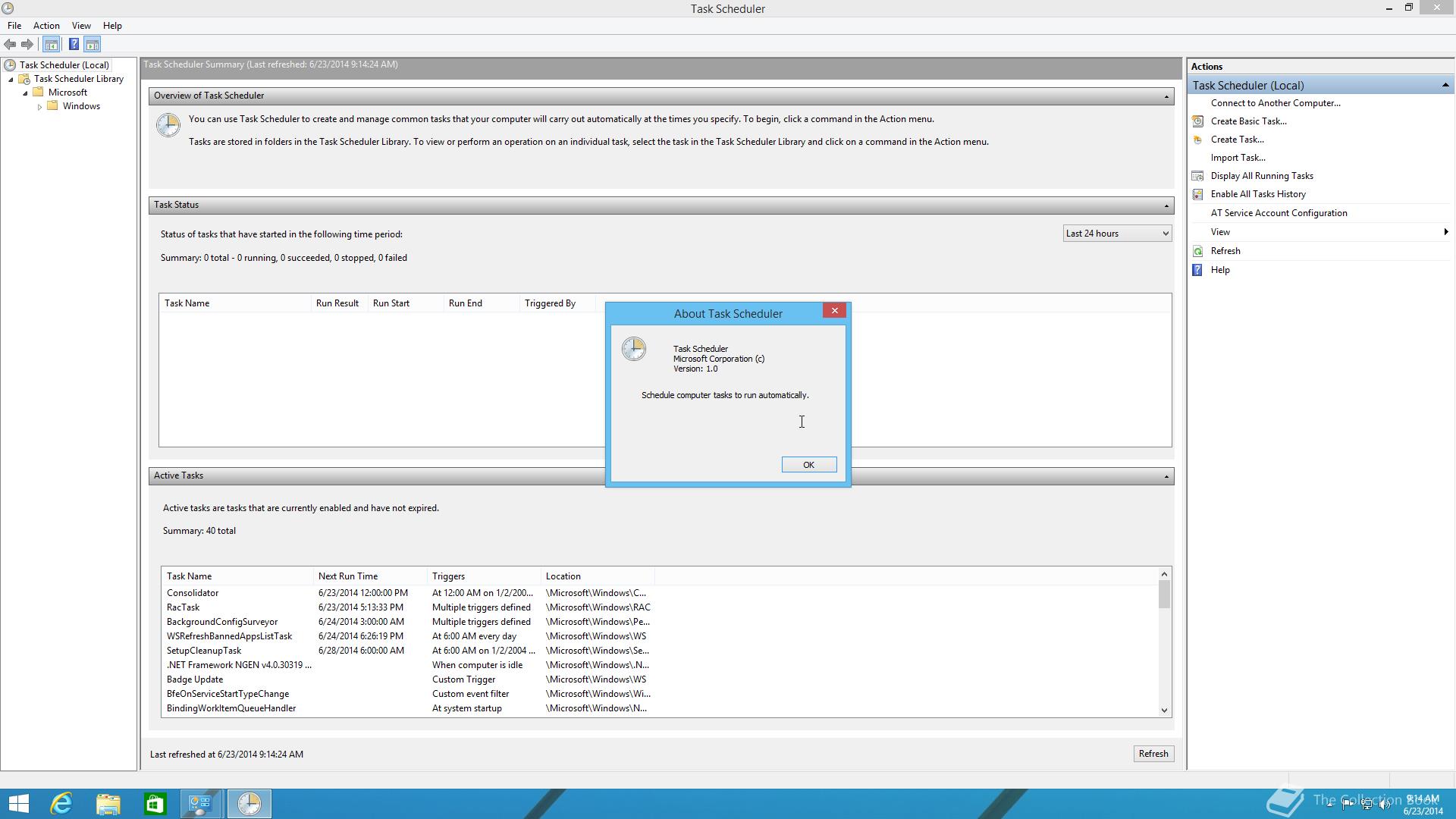Open the View menu

click(81, 26)
